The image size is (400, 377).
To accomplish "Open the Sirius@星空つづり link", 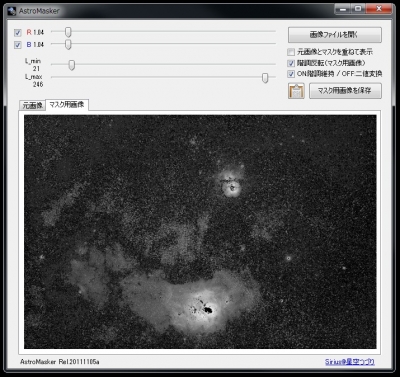I will (350, 362).
